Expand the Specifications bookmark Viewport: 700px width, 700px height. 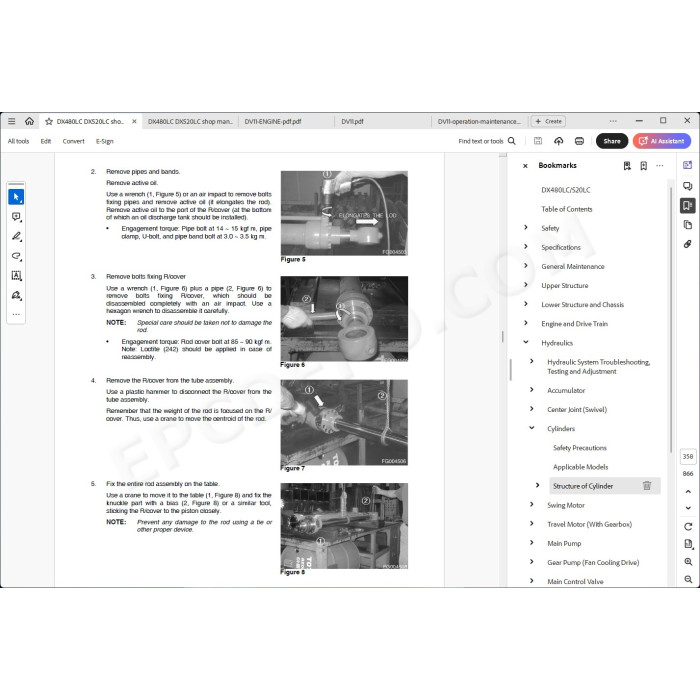526,247
